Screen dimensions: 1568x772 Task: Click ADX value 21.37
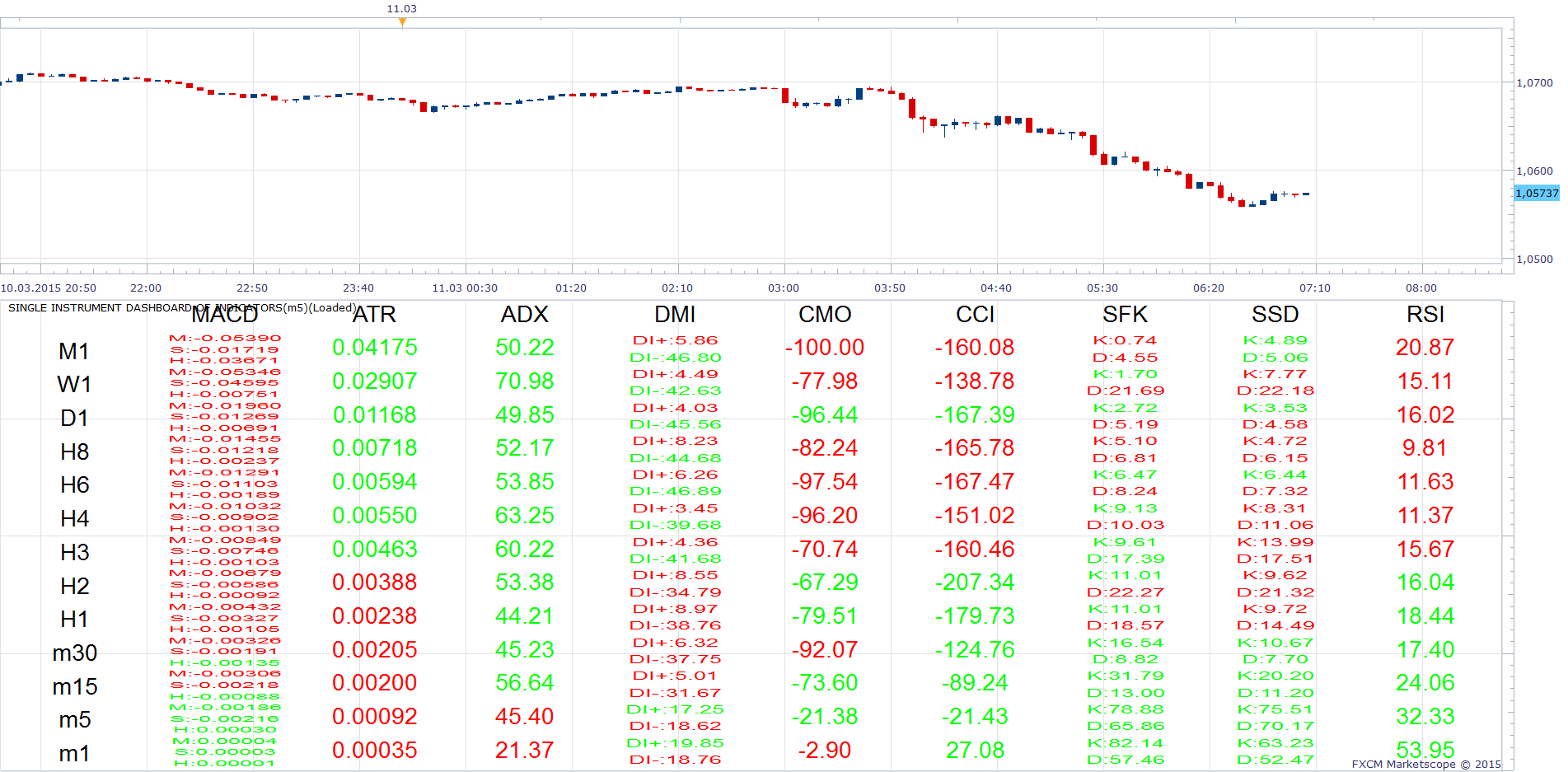(525, 751)
